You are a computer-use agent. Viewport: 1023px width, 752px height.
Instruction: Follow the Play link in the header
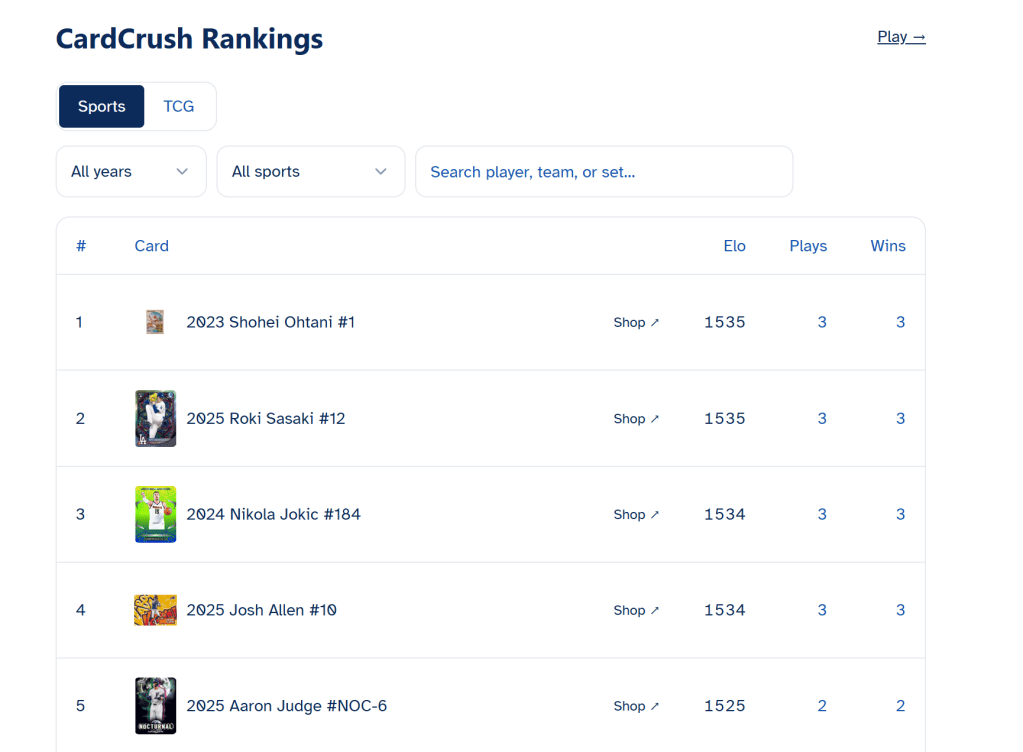pos(901,37)
